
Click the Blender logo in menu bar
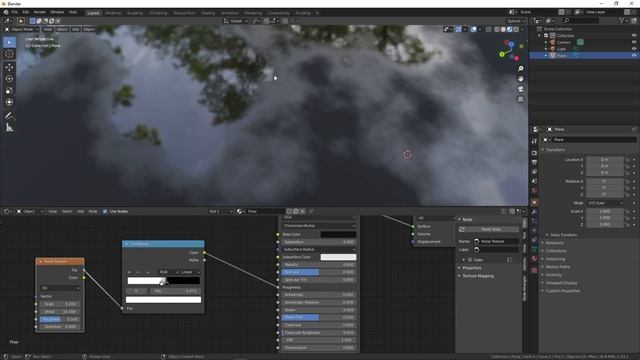(x=6, y=12)
